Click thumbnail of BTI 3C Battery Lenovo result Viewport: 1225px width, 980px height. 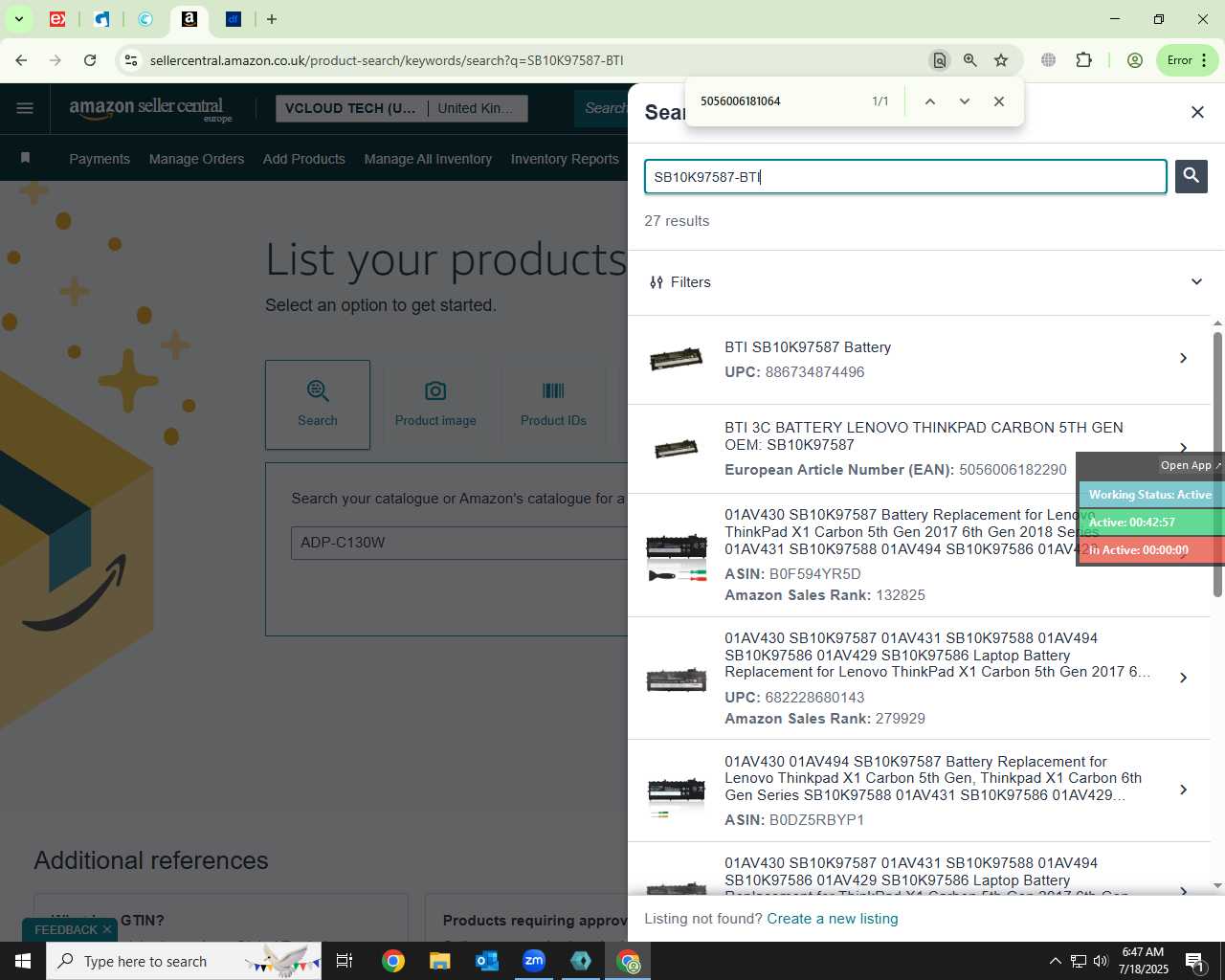tap(676, 448)
